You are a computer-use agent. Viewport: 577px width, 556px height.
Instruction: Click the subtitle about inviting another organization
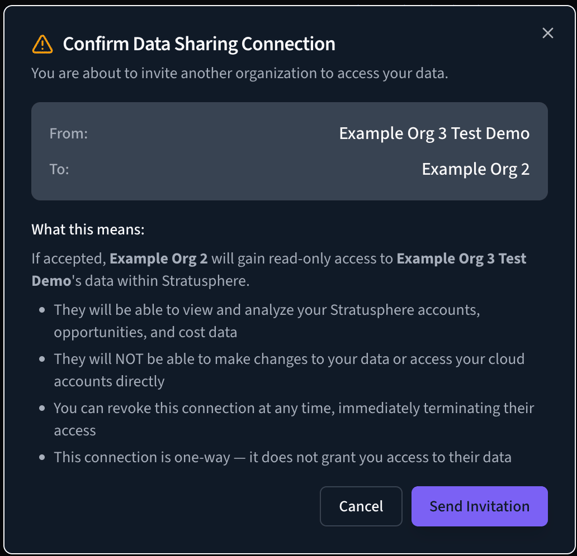coord(240,73)
